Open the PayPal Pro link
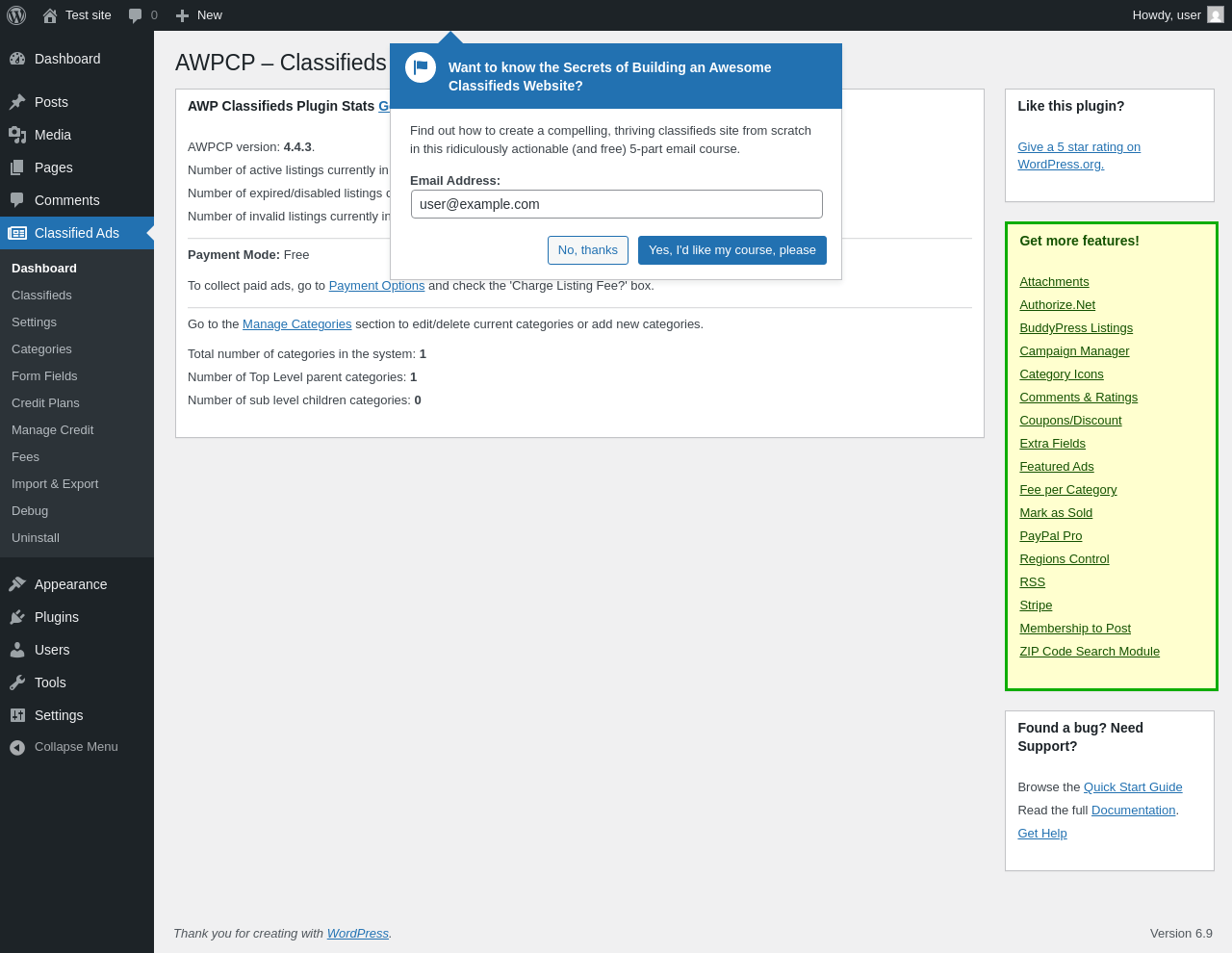The height and width of the screenshot is (953, 1232). [x=1050, y=536]
